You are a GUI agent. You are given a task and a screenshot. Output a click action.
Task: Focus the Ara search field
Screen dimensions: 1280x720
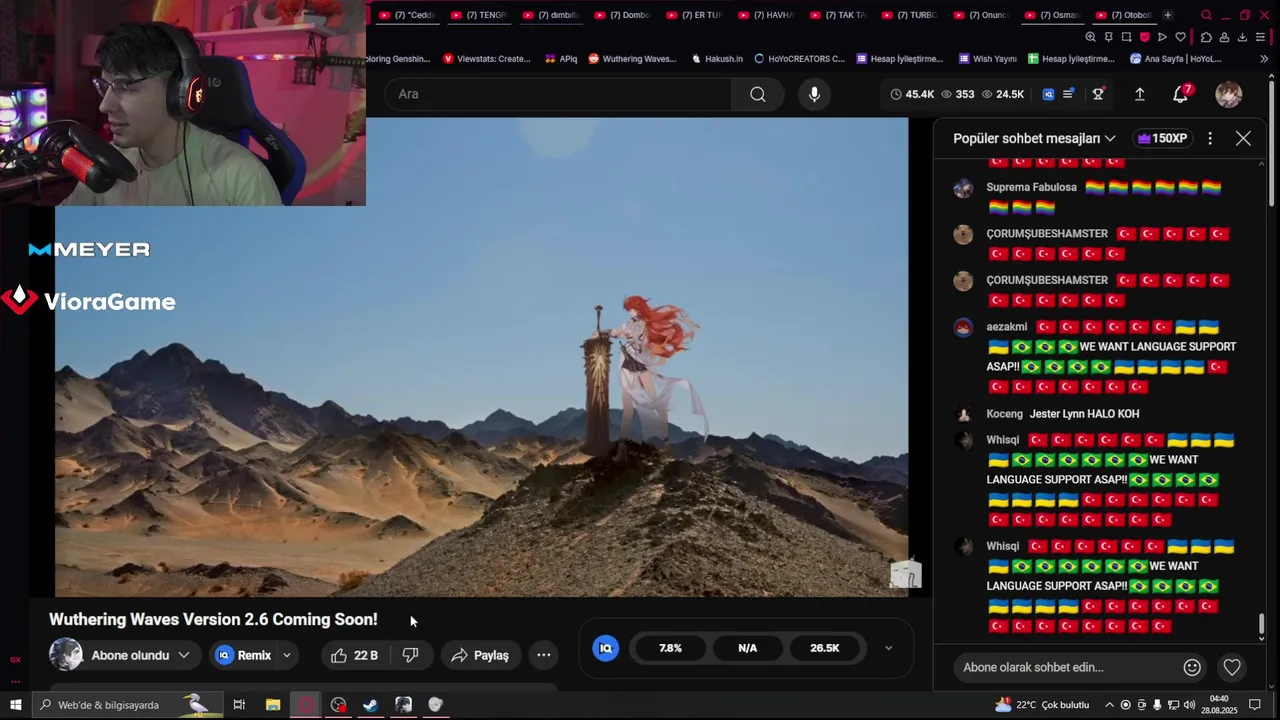[560, 94]
